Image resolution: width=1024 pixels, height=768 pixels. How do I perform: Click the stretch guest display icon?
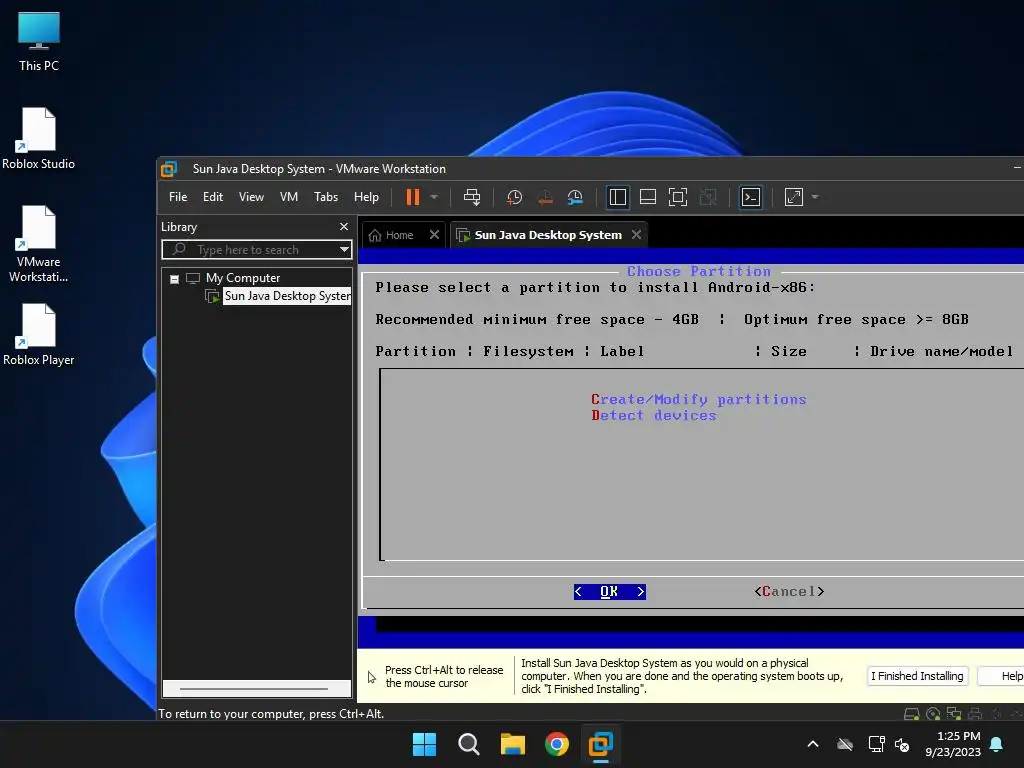(x=793, y=197)
